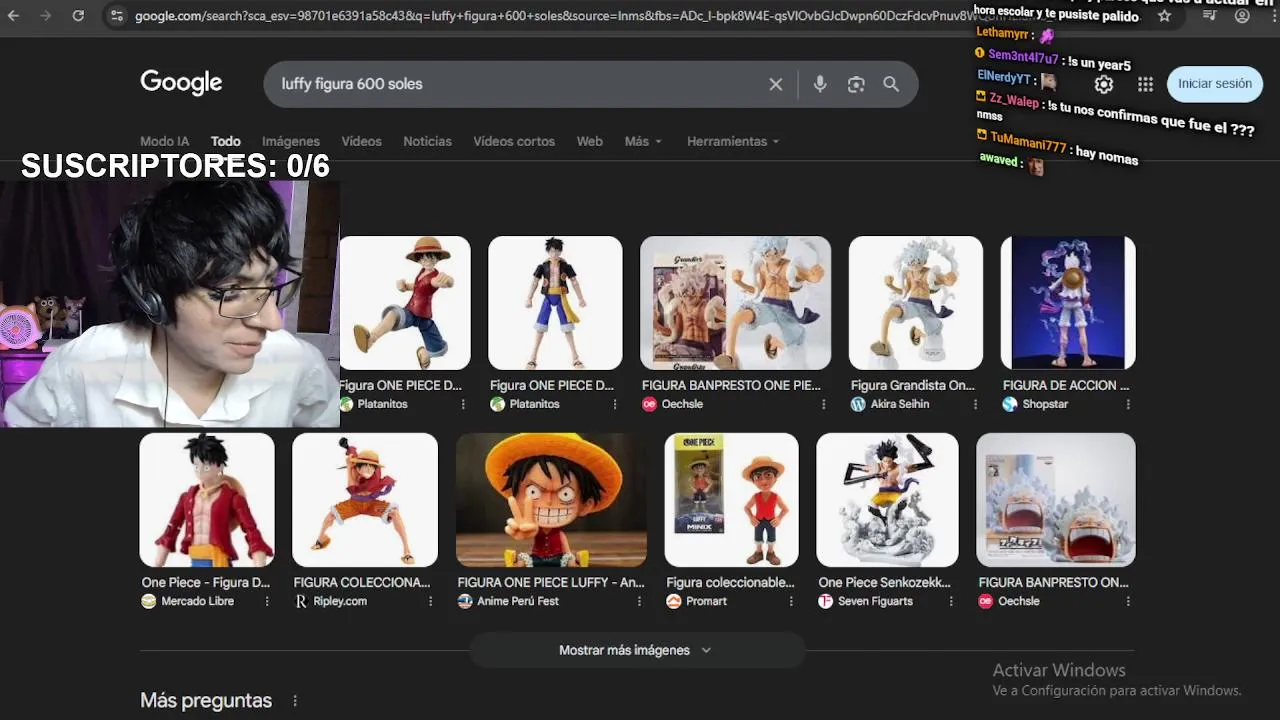Open FIGURA COLECCIONA... Ripley link
The image size is (1280, 720).
click(x=362, y=582)
